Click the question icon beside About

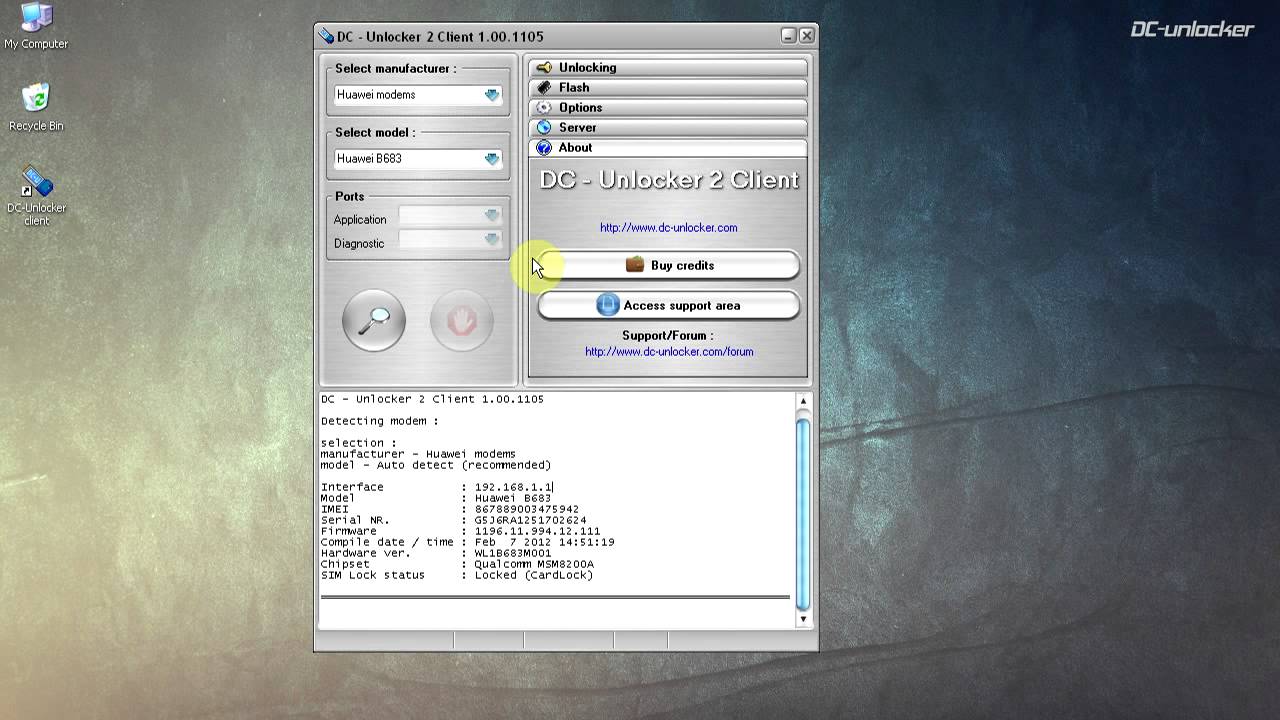click(x=544, y=148)
